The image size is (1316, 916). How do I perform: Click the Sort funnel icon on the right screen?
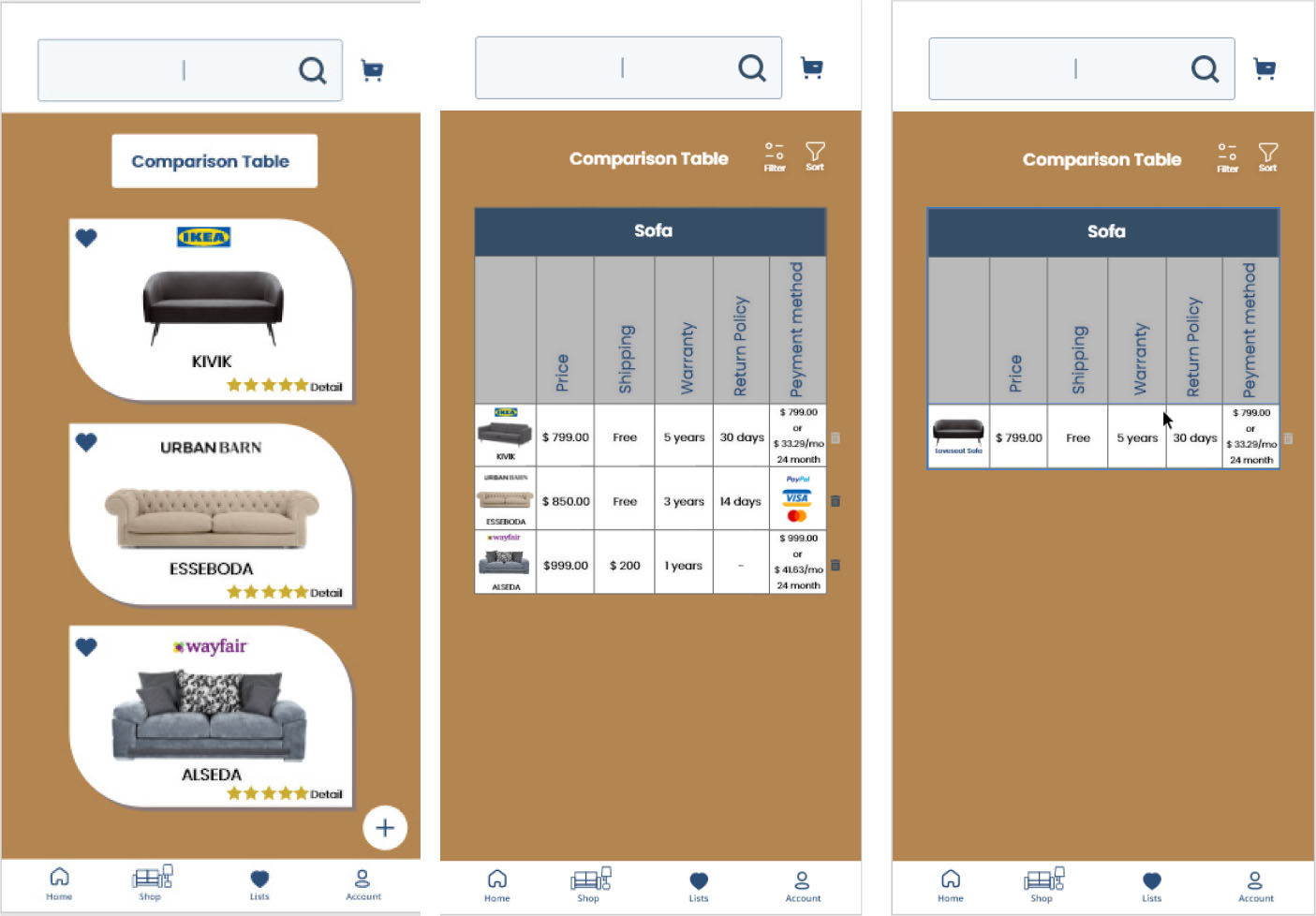pos(1267,156)
